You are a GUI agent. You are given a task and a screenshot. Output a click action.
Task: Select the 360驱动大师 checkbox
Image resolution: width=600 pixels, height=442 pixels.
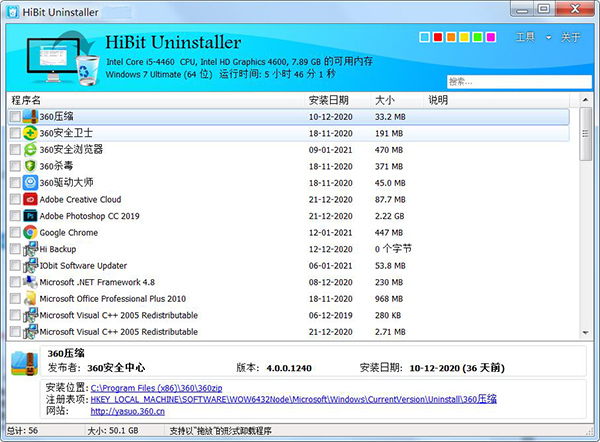click(15, 183)
